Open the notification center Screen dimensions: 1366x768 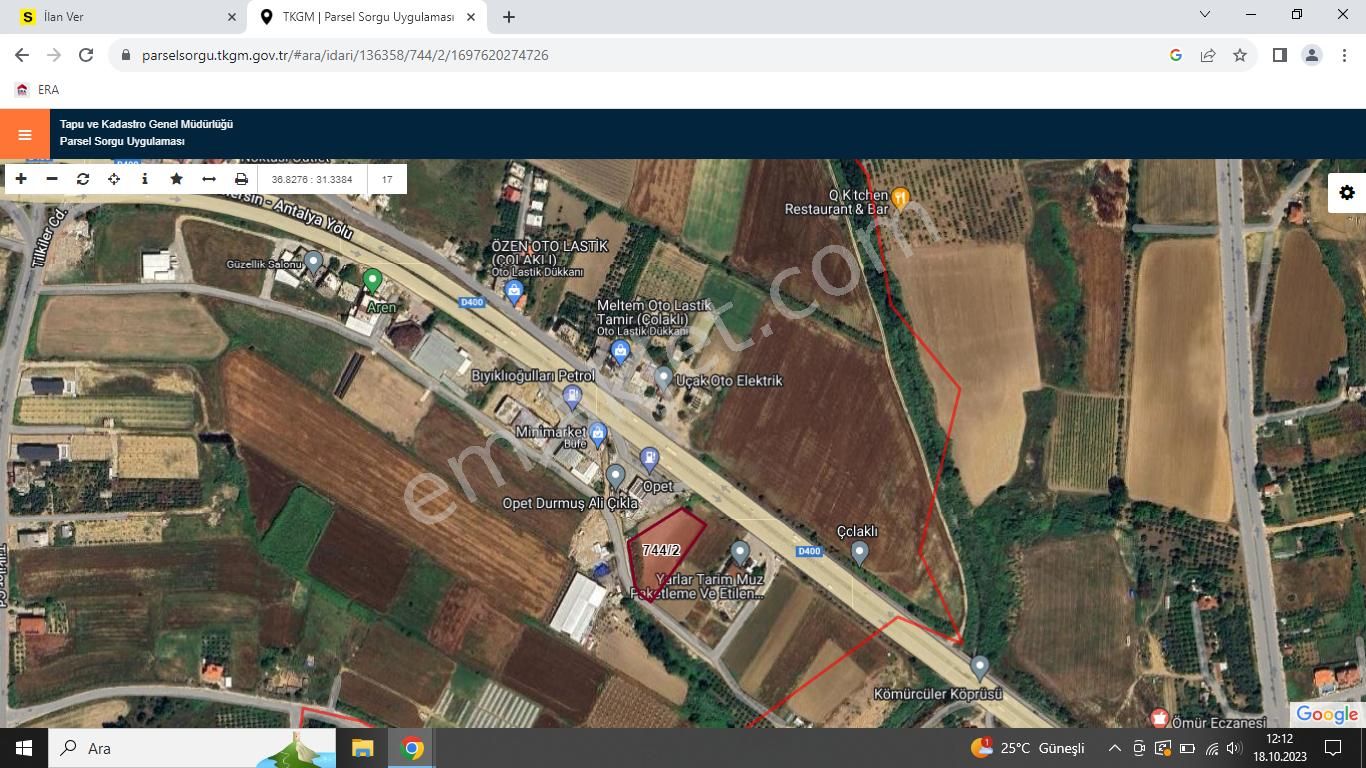pos(1333,748)
